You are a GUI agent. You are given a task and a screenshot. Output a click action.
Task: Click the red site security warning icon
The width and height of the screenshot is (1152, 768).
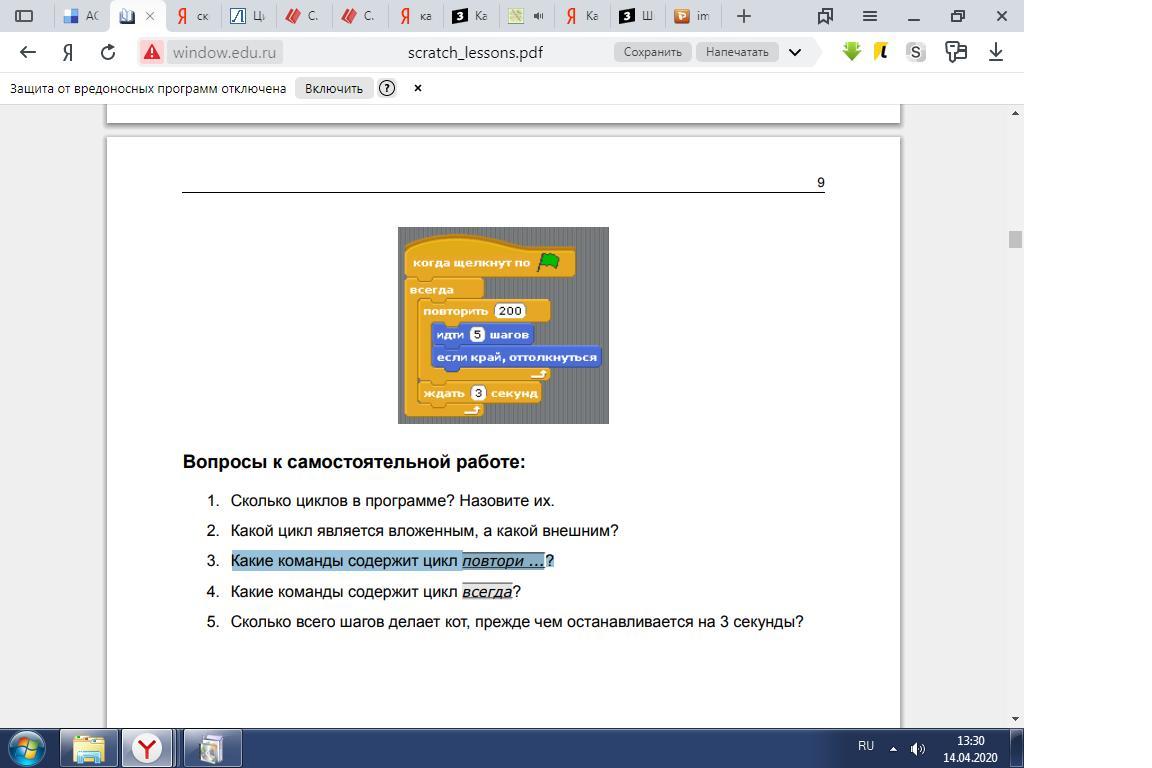(x=152, y=52)
